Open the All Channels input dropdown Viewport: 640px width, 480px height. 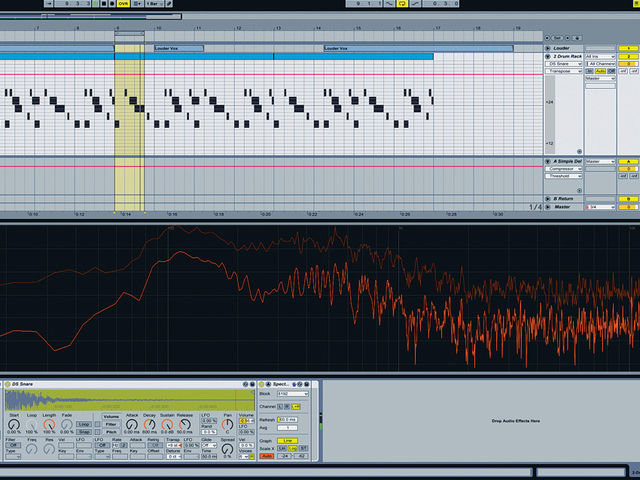click(600, 64)
